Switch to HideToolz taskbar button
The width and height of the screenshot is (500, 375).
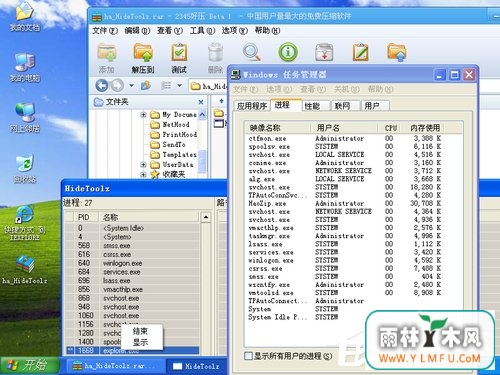pos(197,366)
